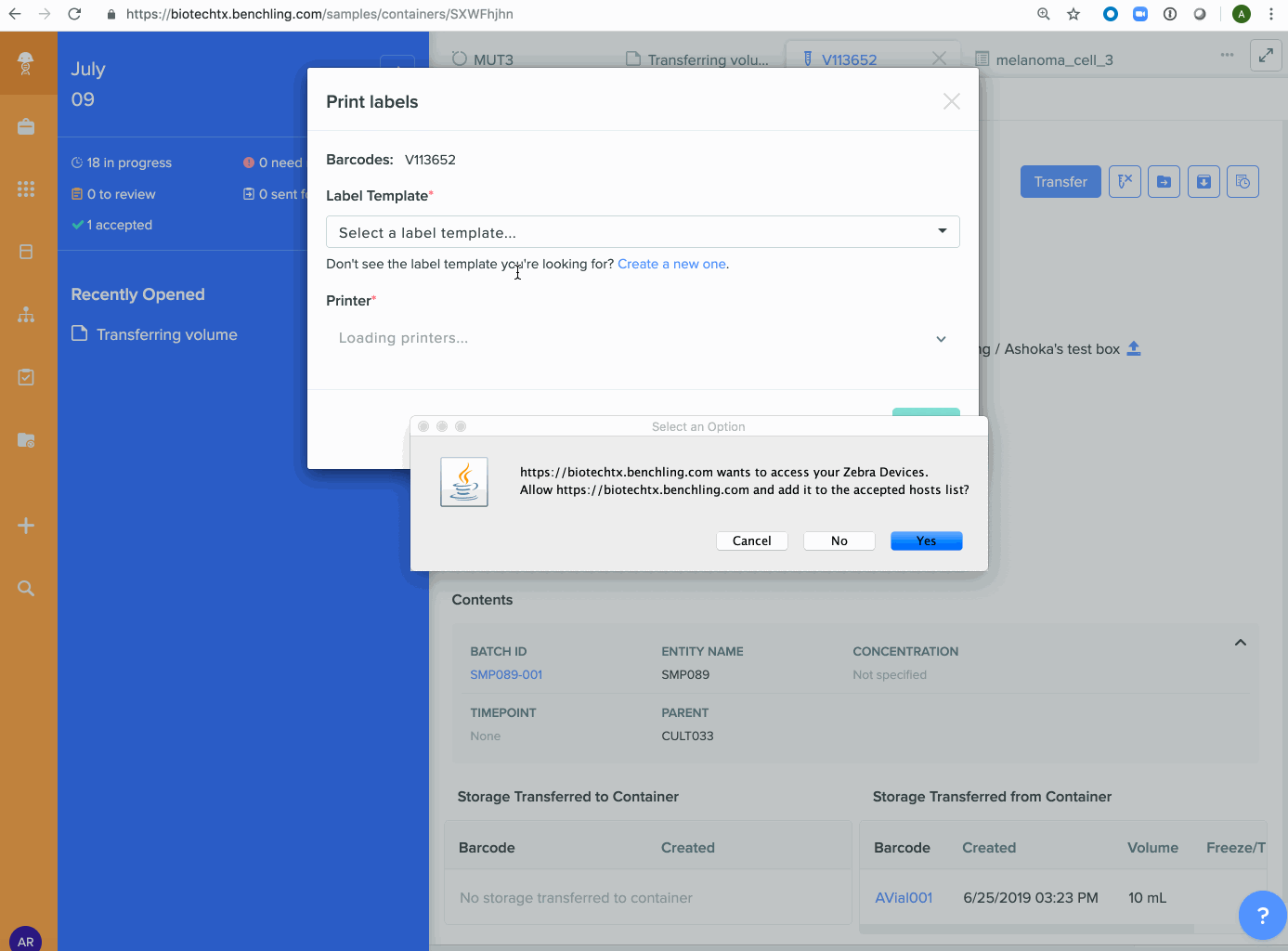Viewport: 1288px width, 951px height.
Task: Expand the panel with the fullscreen arrows icon
Action: coord(1266,56)
